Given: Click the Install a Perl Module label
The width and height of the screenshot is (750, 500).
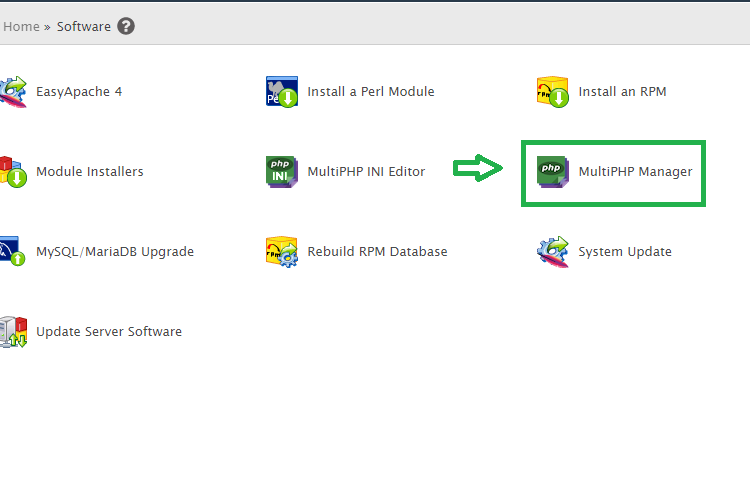Looking at the screenshot, I should (x=371, y=91).
